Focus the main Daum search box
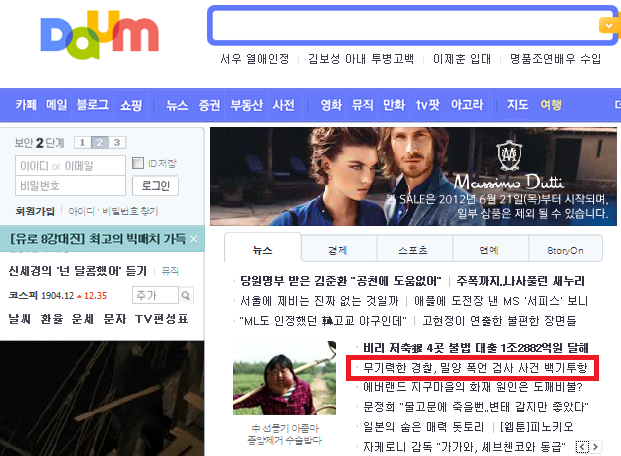621x456 pixels. (406, 26)
